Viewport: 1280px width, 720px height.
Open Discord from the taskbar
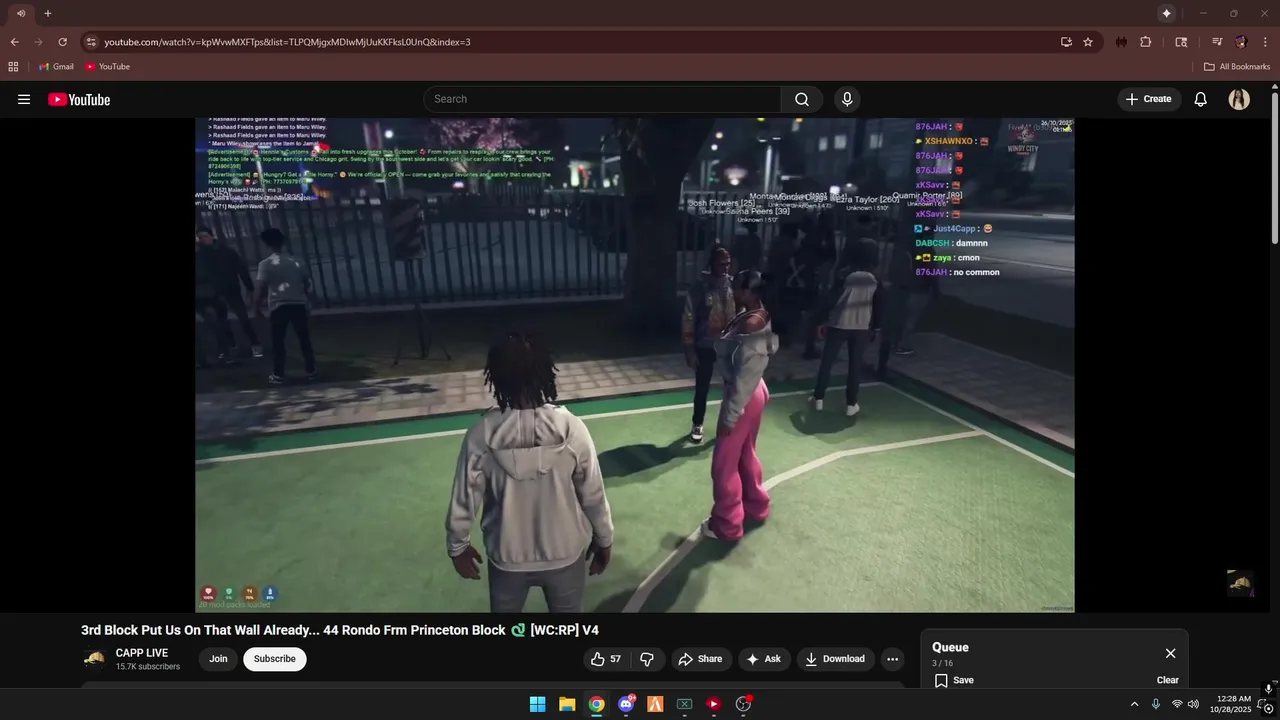pos(626,704)
